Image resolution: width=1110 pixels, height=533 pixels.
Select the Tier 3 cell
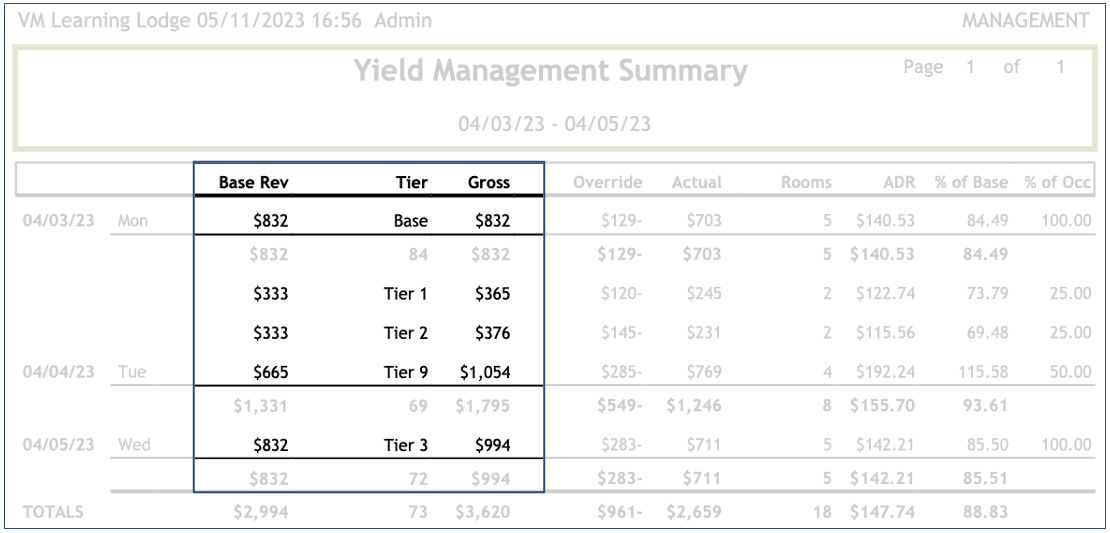(406, 445)
